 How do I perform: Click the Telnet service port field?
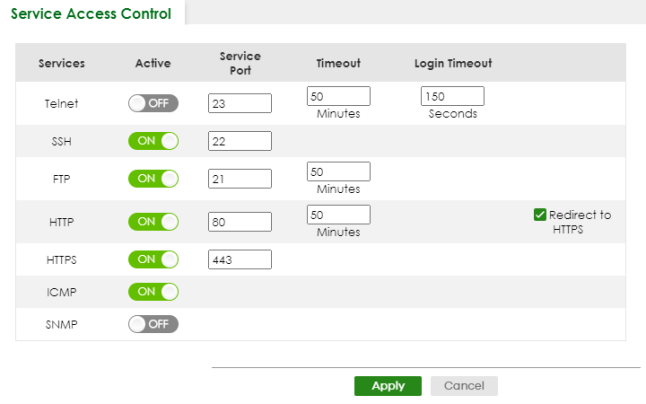pos(240,103)
